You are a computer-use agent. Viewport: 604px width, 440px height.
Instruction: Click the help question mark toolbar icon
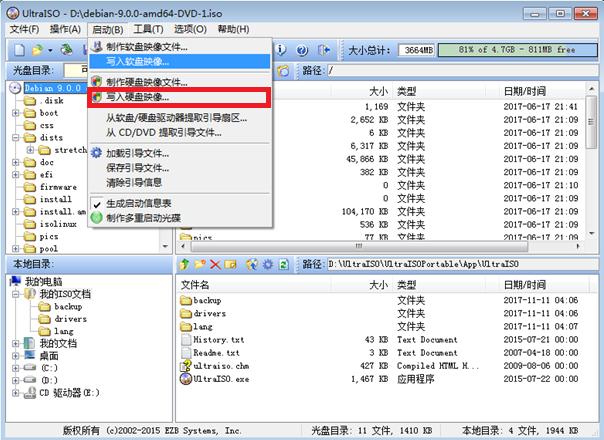click(x=302, y=50)
